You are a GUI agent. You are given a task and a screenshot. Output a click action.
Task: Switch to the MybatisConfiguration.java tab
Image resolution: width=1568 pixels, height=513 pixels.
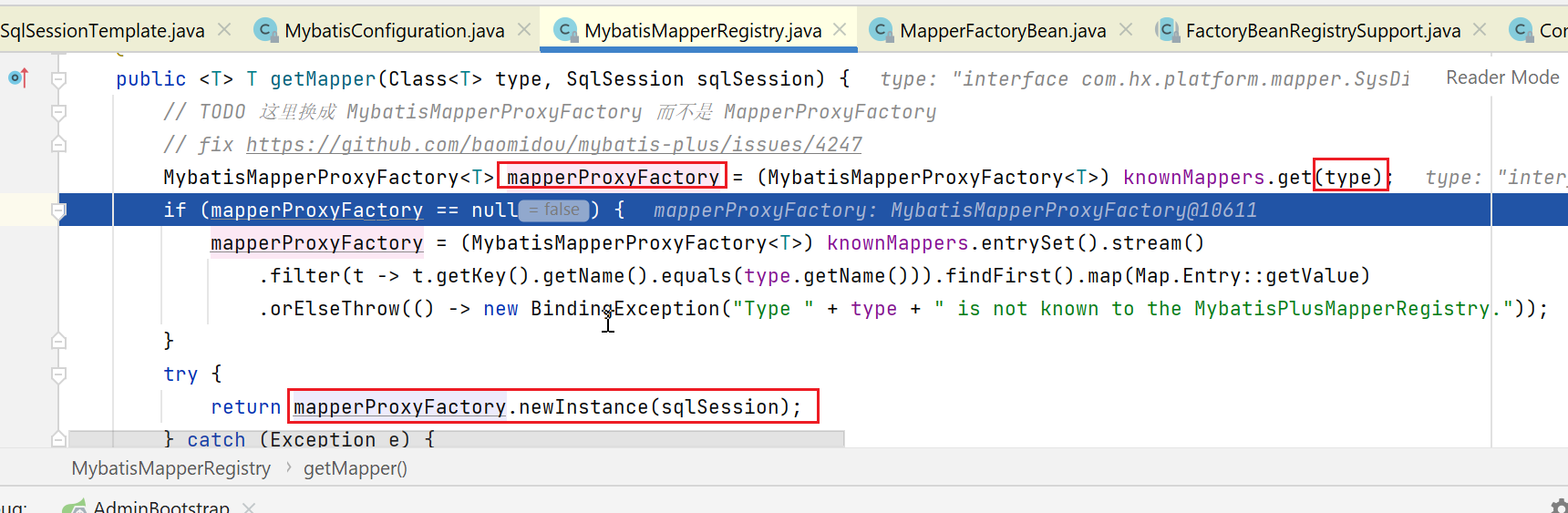coord(395,31)
